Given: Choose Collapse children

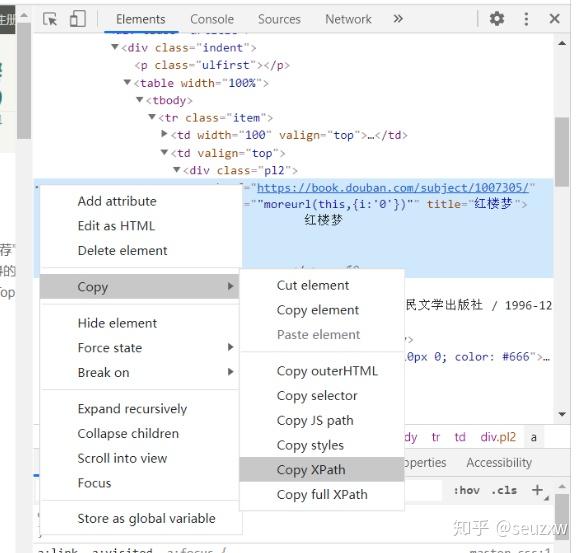Looking at the screenshot, I should (128, 433).
